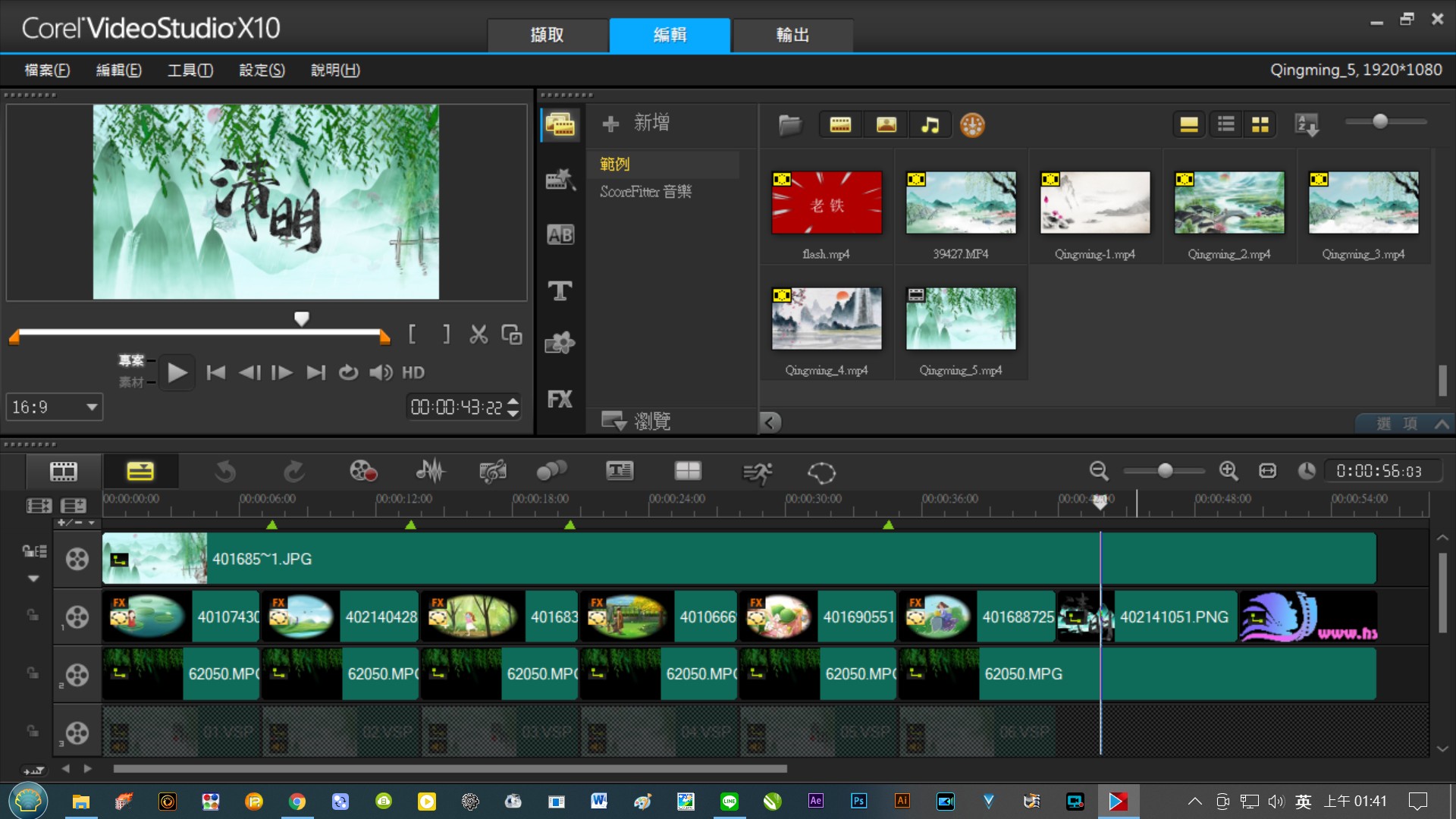Expand the Browse (瀏覽) panel option
Screen dimensions: 1456x819
click(635, 421)
